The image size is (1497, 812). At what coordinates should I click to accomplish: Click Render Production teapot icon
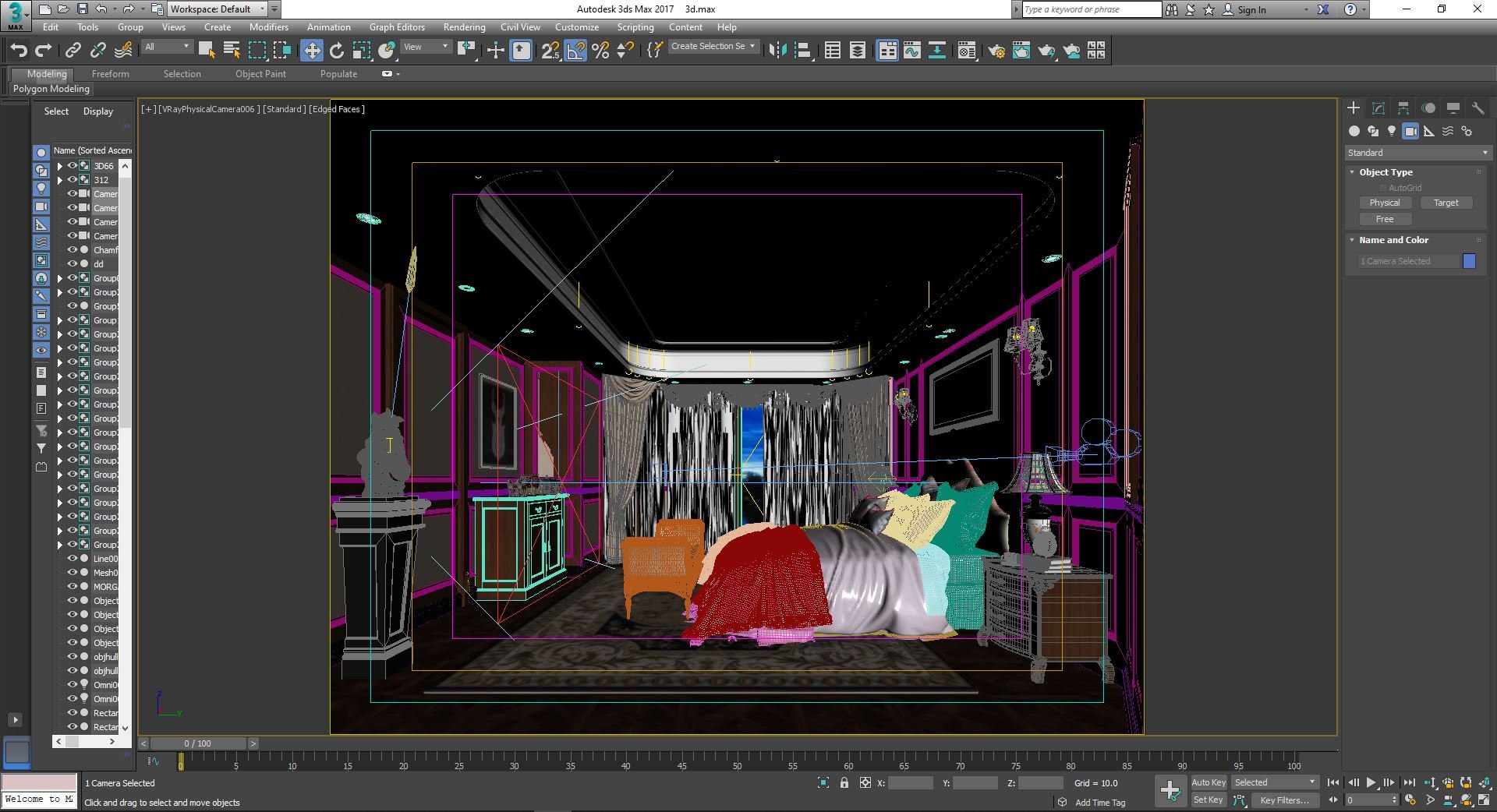pos(1046,51)
